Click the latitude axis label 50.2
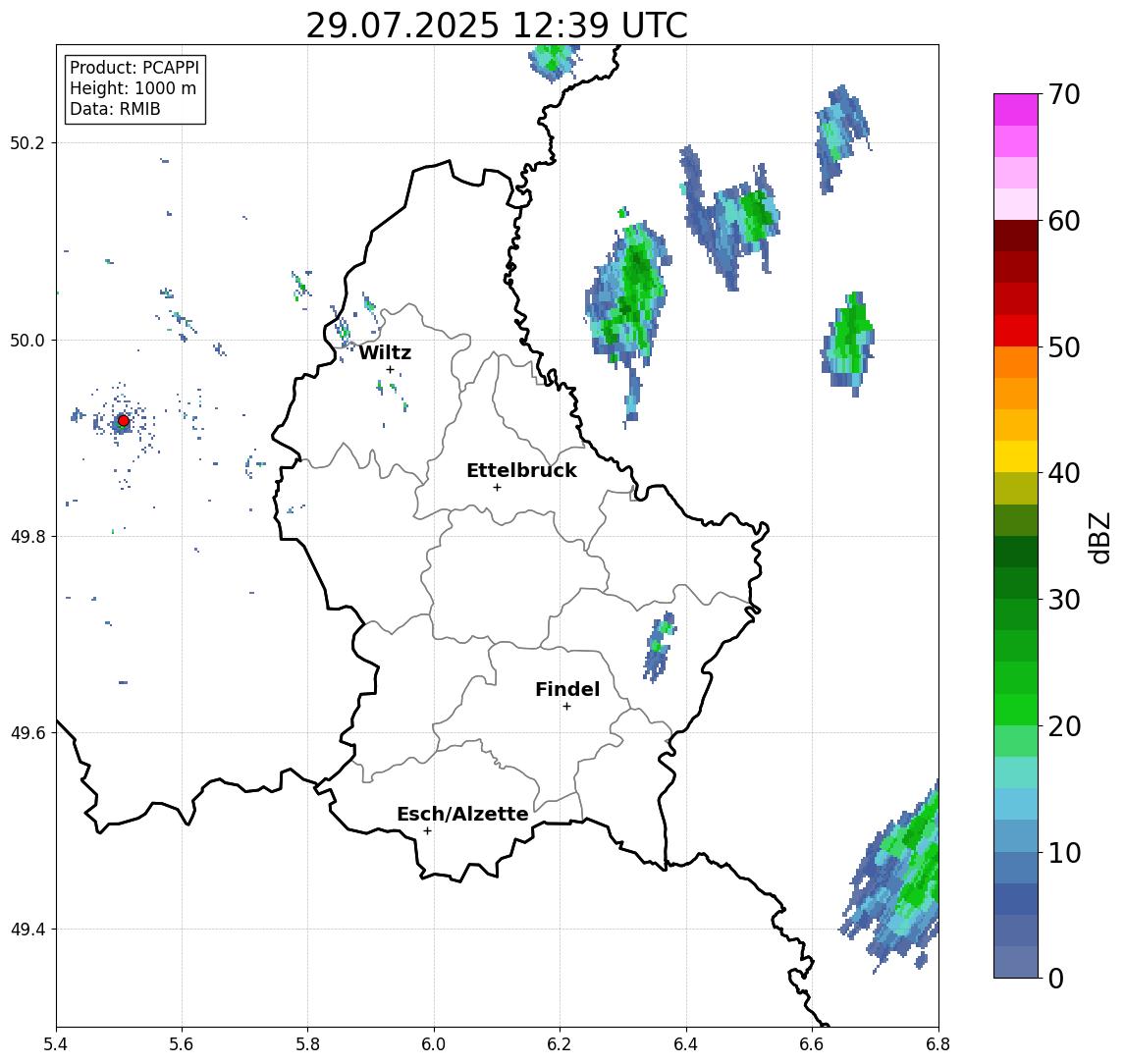1124x1064 pixels. click(27, 142)
